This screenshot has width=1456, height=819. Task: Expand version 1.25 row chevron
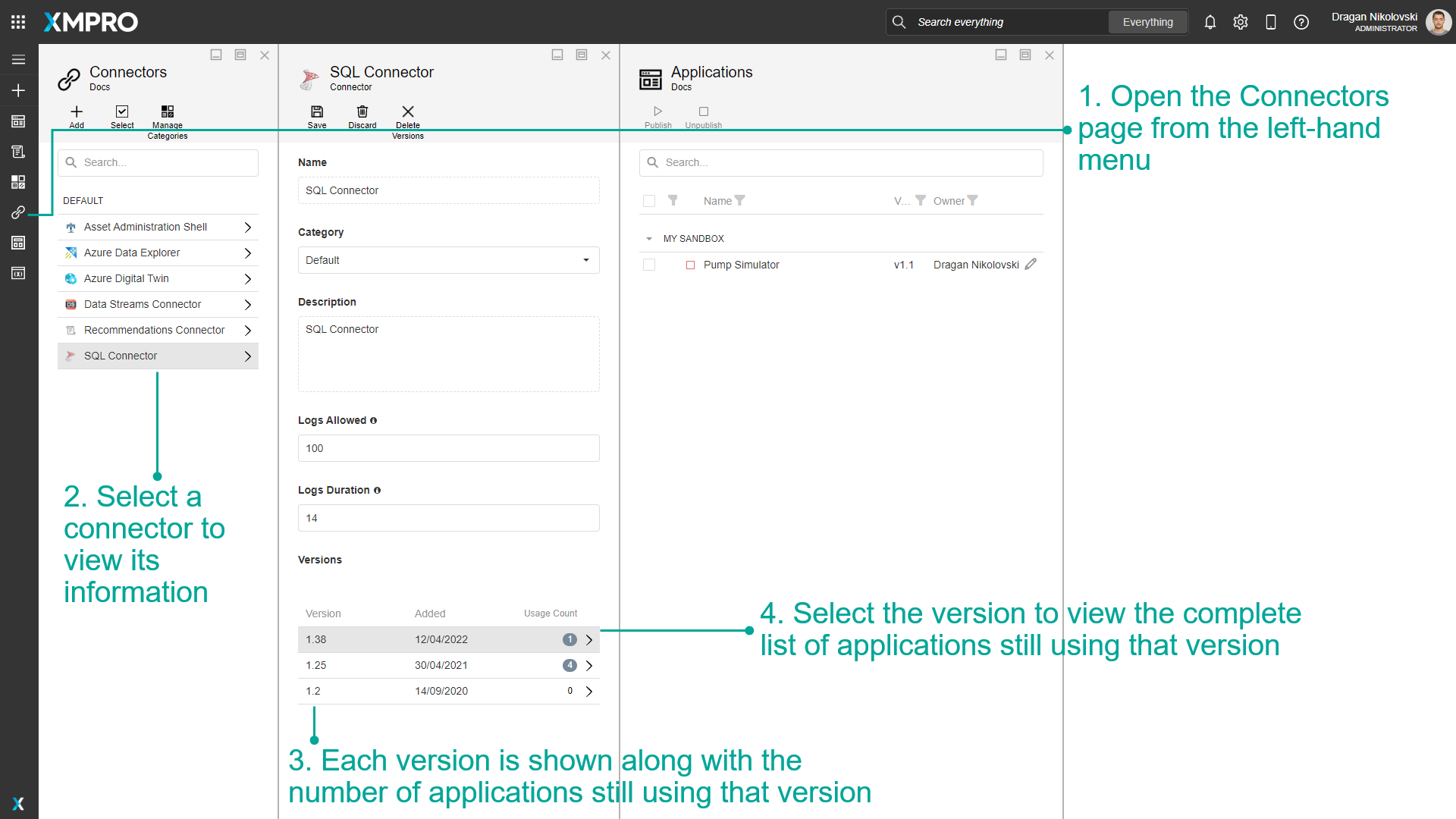tap(589, 666)
